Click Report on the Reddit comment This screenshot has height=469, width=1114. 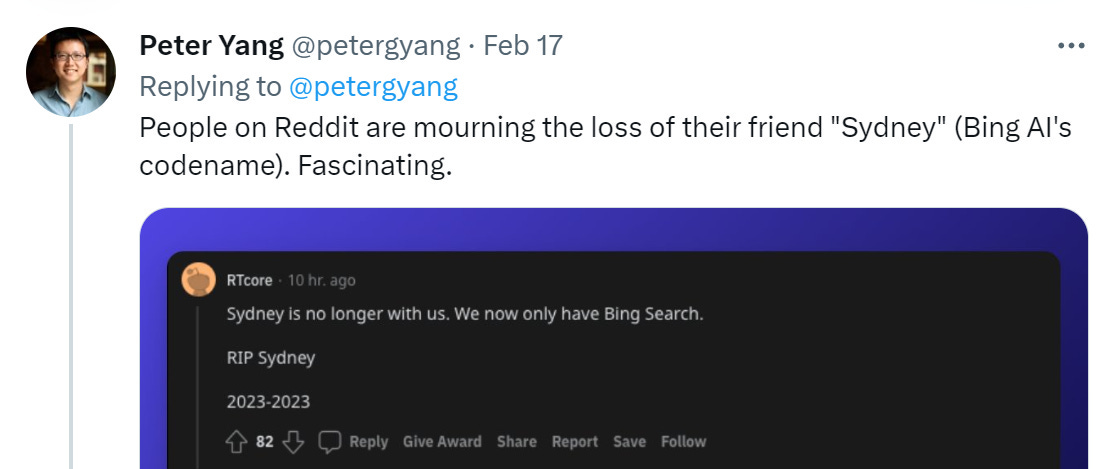[575, 442]
